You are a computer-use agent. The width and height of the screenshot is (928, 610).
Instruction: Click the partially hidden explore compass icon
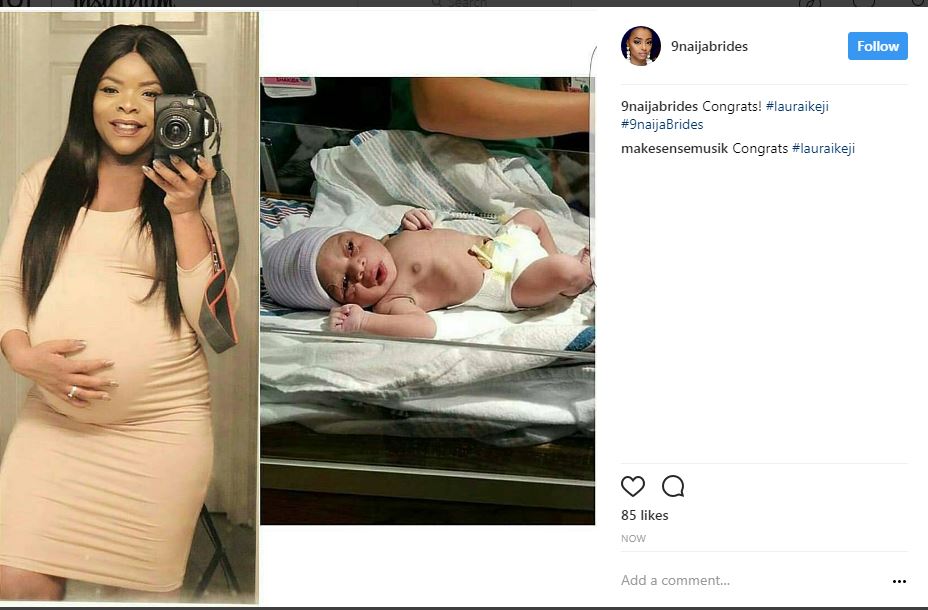810,3
